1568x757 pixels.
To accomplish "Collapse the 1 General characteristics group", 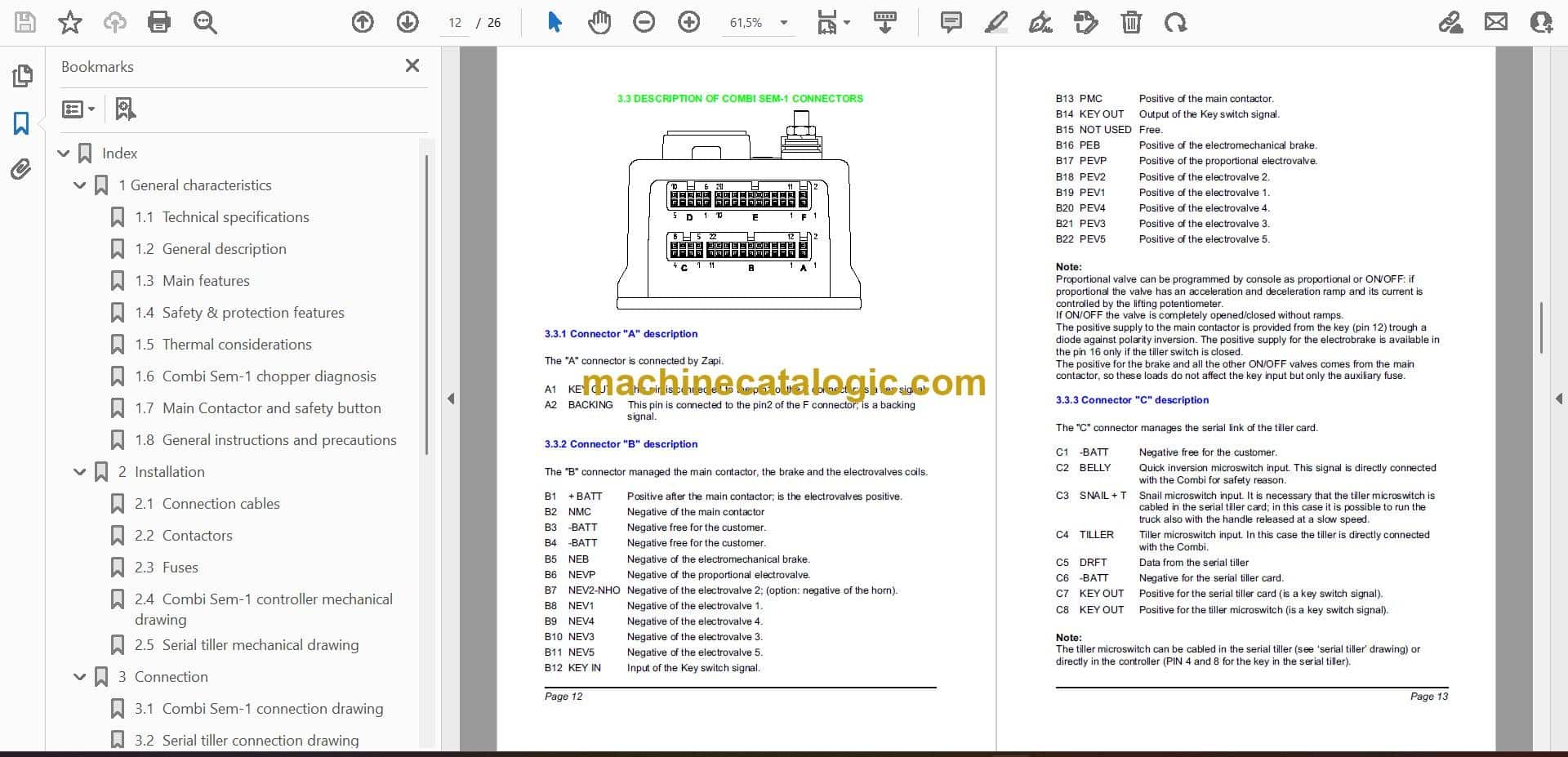I will 80,185.
